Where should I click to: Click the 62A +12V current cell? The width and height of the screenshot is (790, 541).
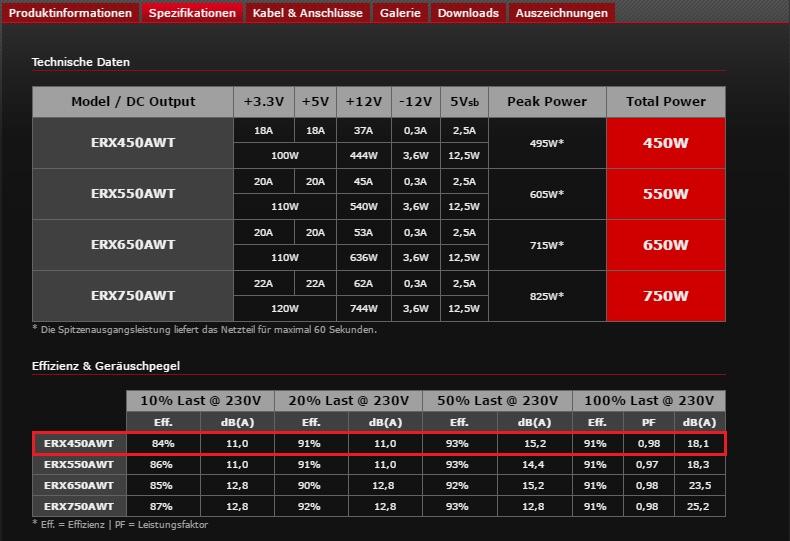[364, 283]
